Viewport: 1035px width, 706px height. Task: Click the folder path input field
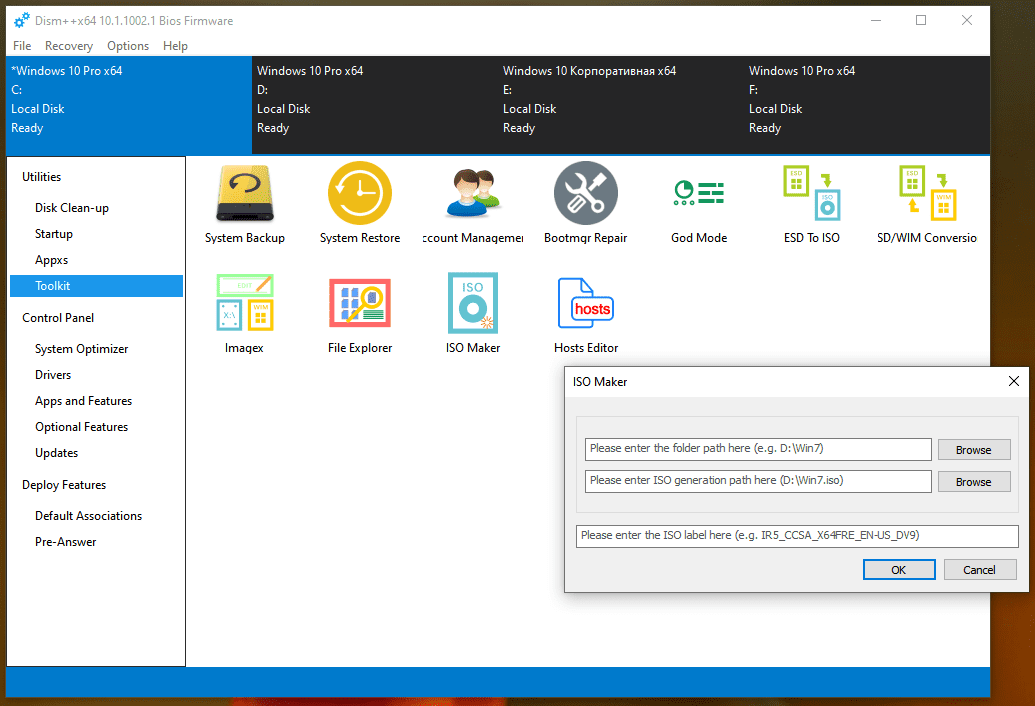click(758, 449)
